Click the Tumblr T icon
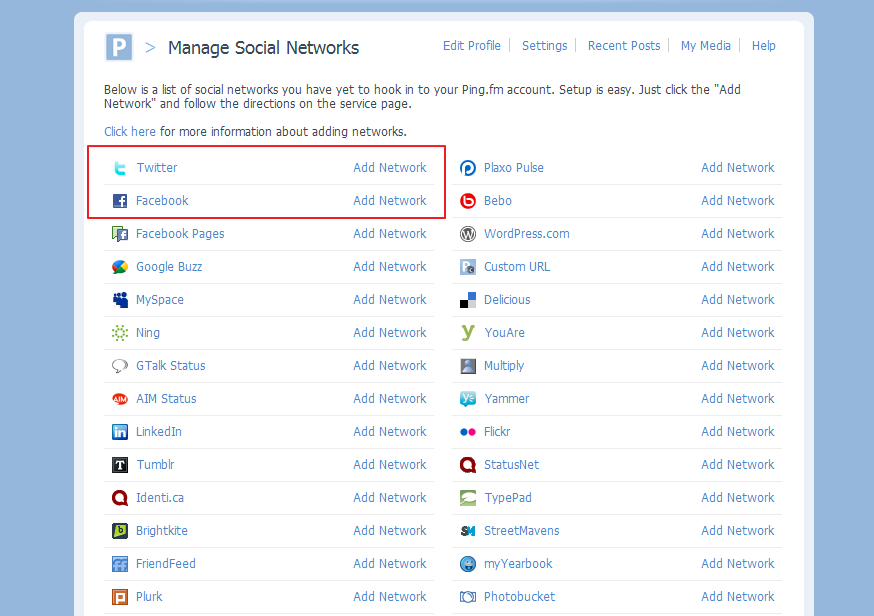The width and height of the screenshot is (874, 616). tap(120, 464)
